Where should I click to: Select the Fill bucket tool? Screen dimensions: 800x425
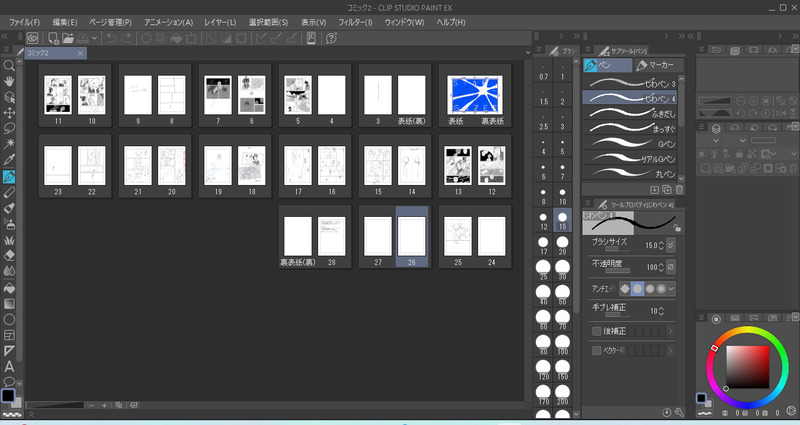point(9,288)
